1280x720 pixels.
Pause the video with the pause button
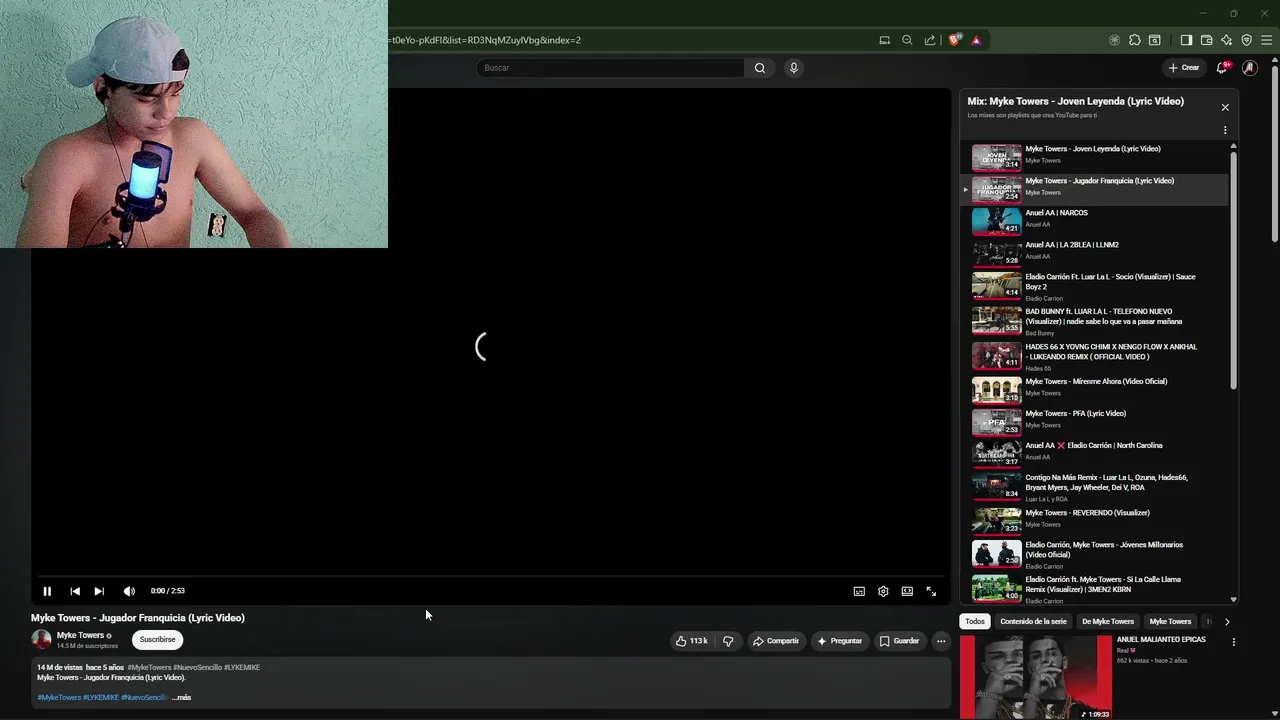(47, 591)
